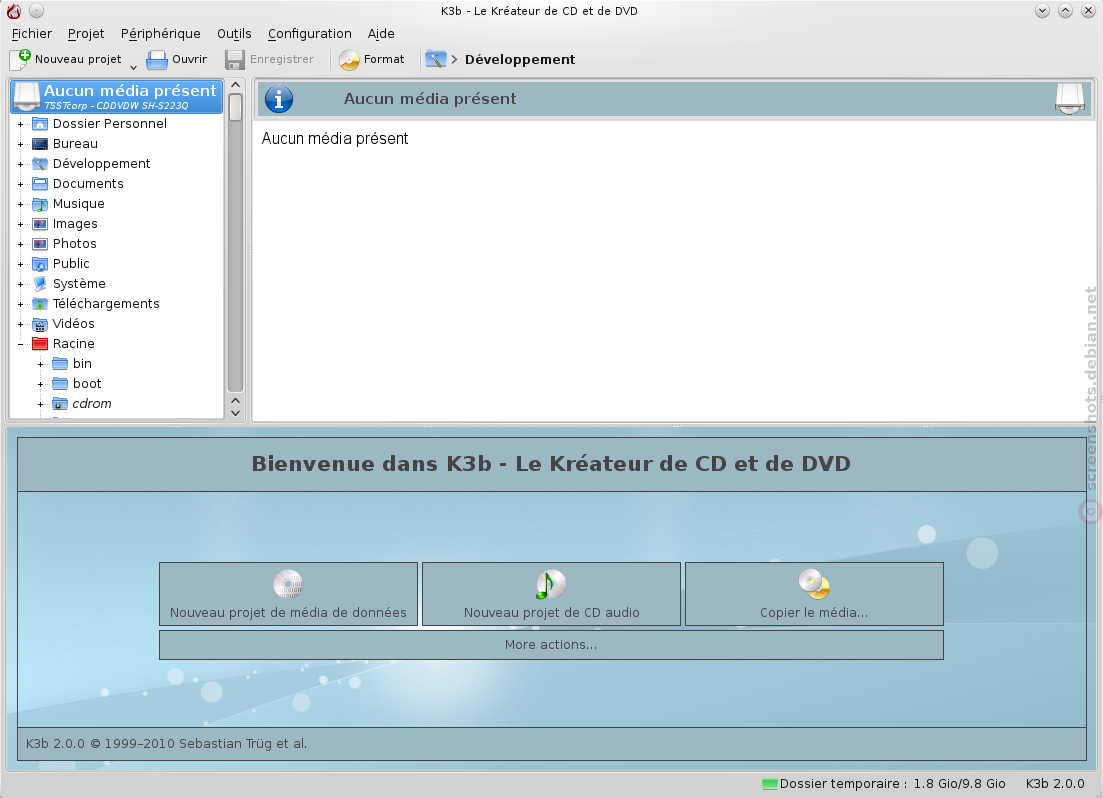This screenshot has width=1103, height=798.
Task: Collapse the Racine tree node
Action: (20, 344)
